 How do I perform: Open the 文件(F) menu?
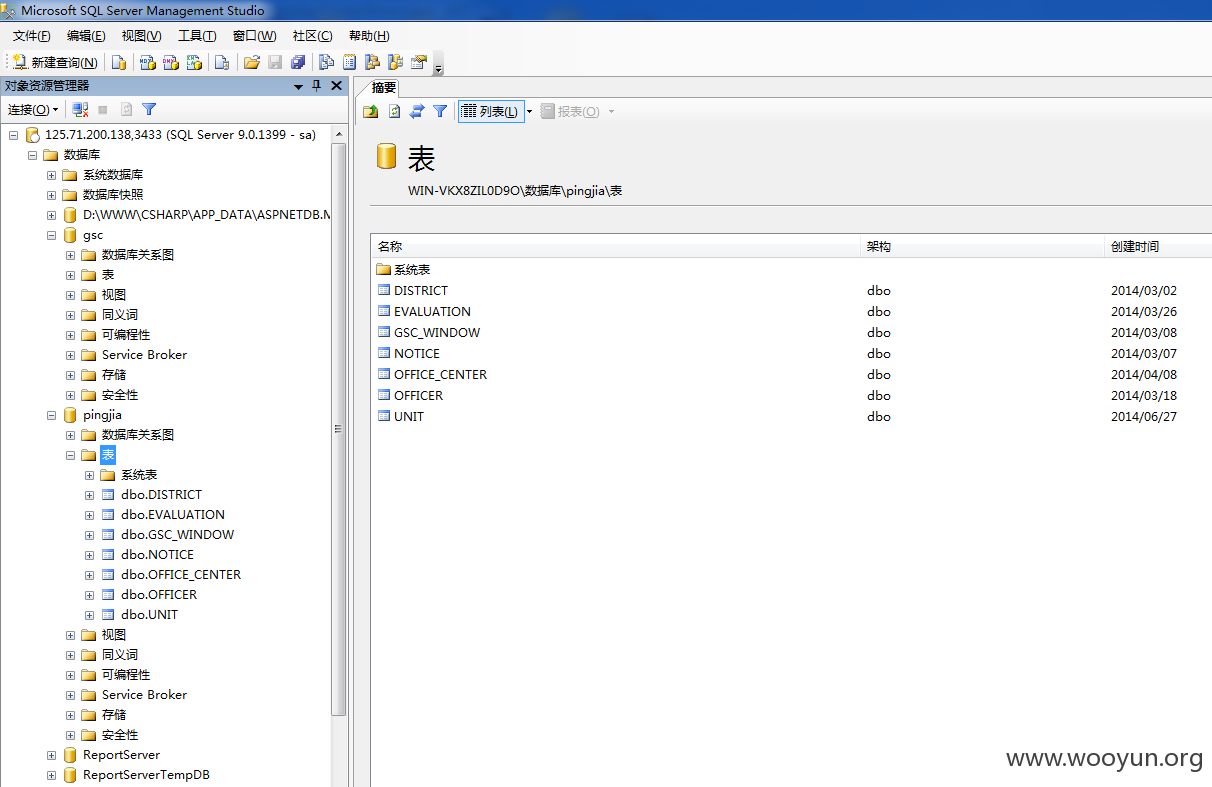32,36
